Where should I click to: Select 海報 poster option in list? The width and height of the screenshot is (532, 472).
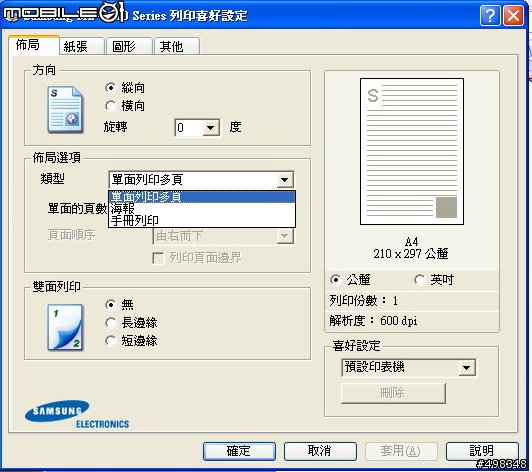202,208
